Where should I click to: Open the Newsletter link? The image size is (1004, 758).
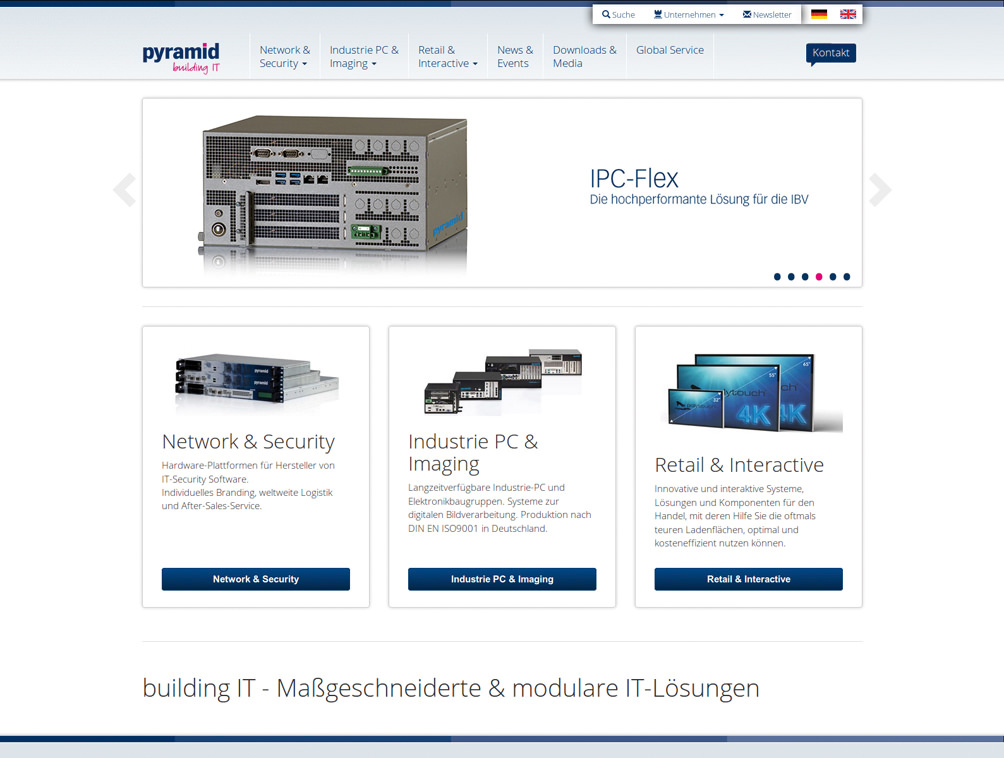point(767,15)
